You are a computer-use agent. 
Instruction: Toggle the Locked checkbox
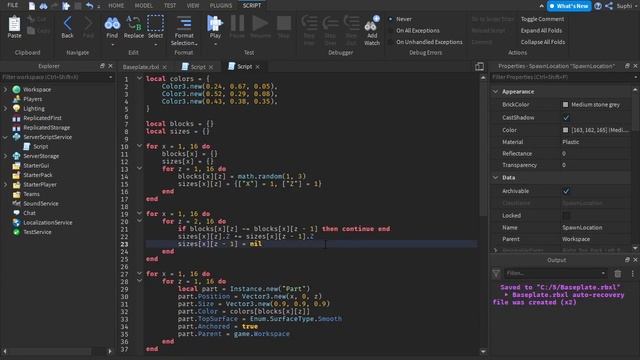(566, 216)
